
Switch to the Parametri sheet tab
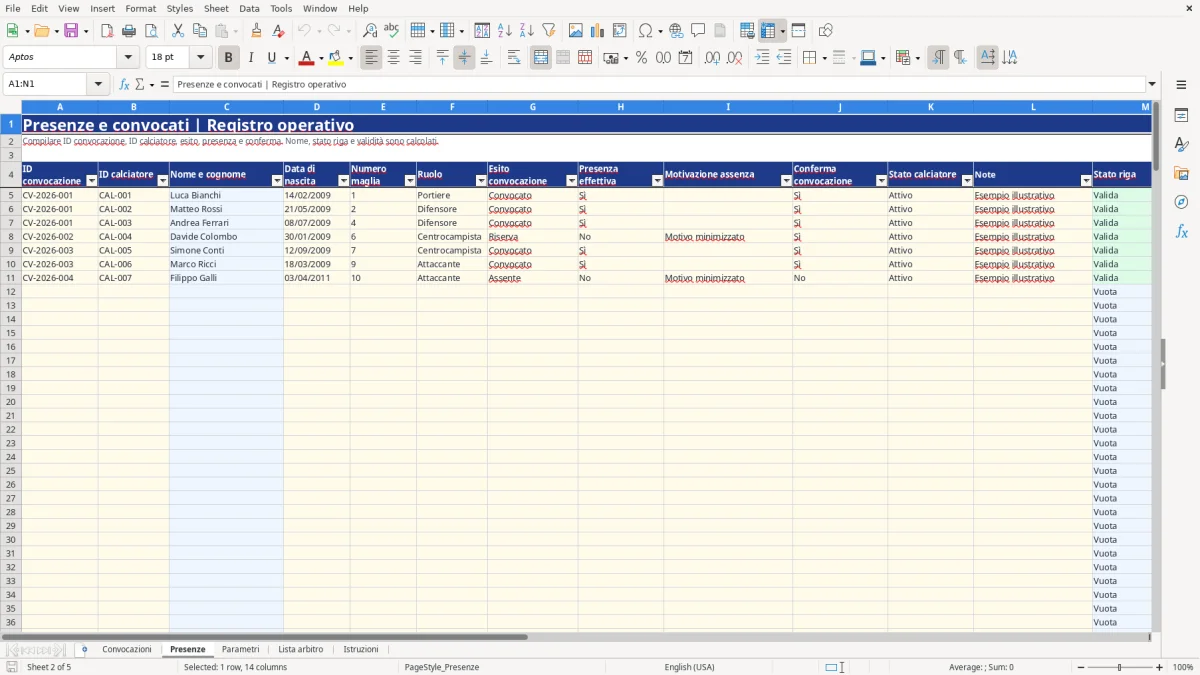(240, 650)
